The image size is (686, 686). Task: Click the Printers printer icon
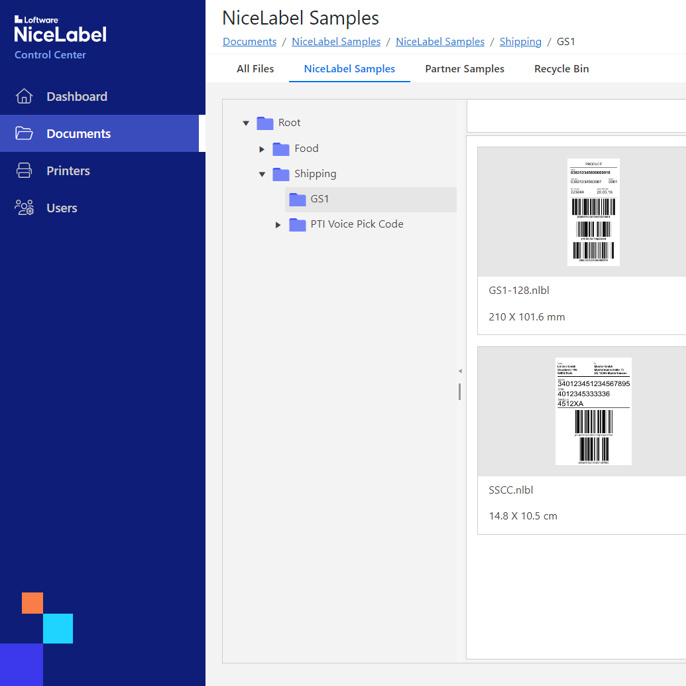point(24,171)
